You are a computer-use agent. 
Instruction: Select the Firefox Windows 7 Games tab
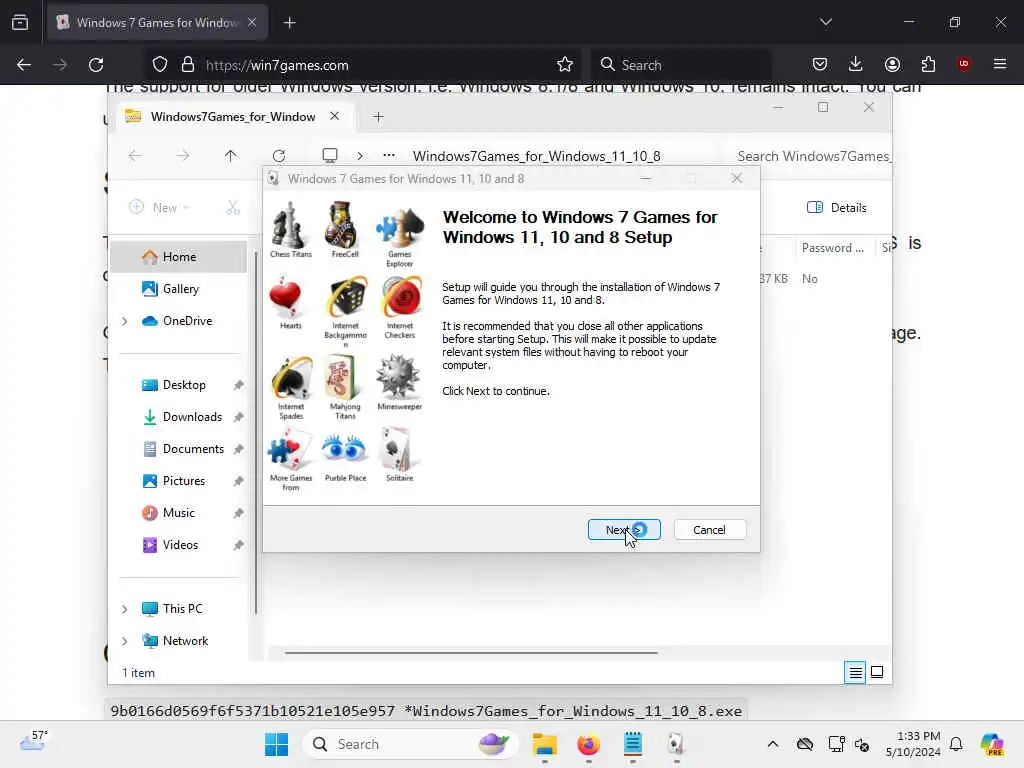(157, 23)
